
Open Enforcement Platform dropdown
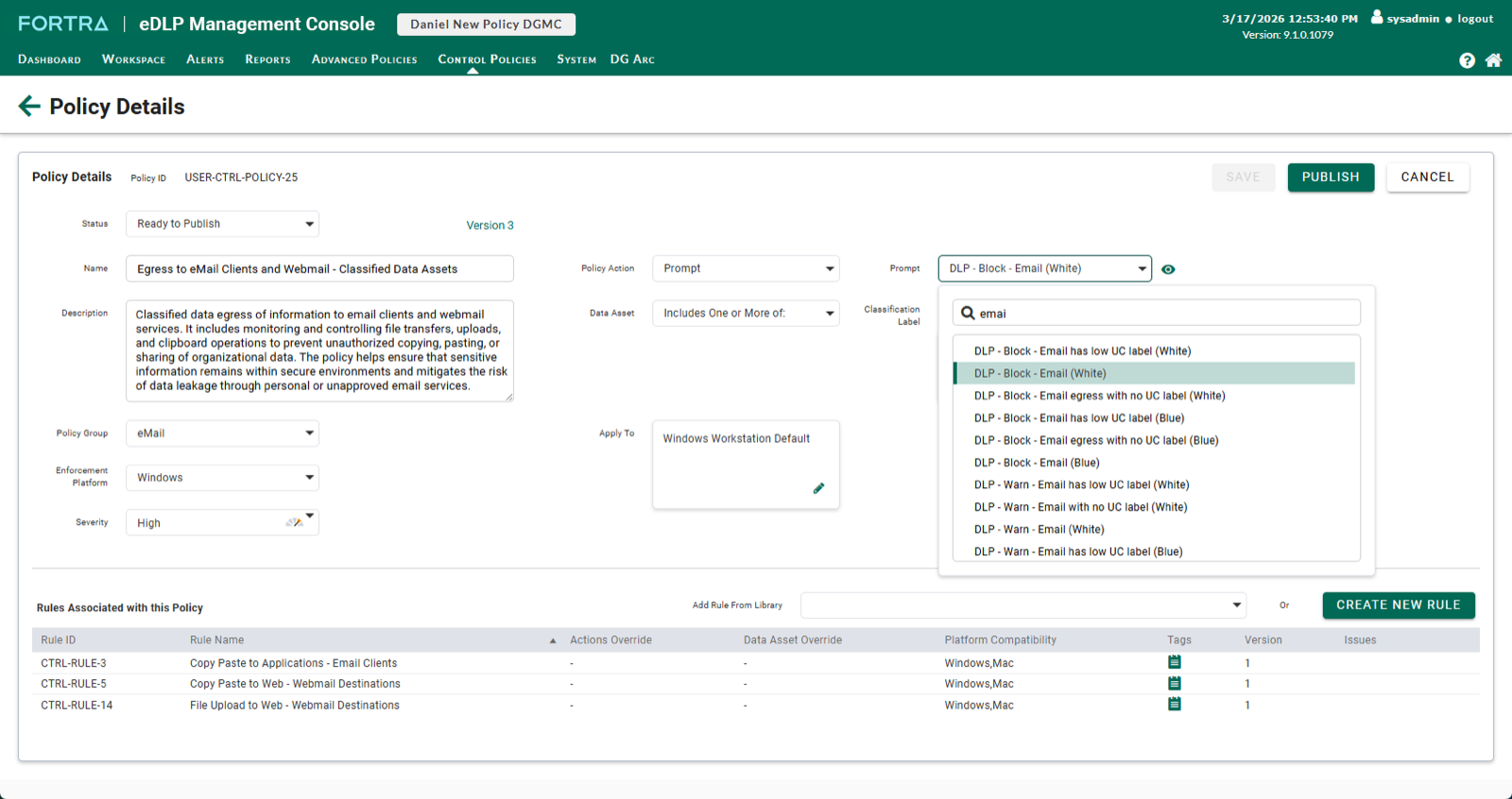222,478
